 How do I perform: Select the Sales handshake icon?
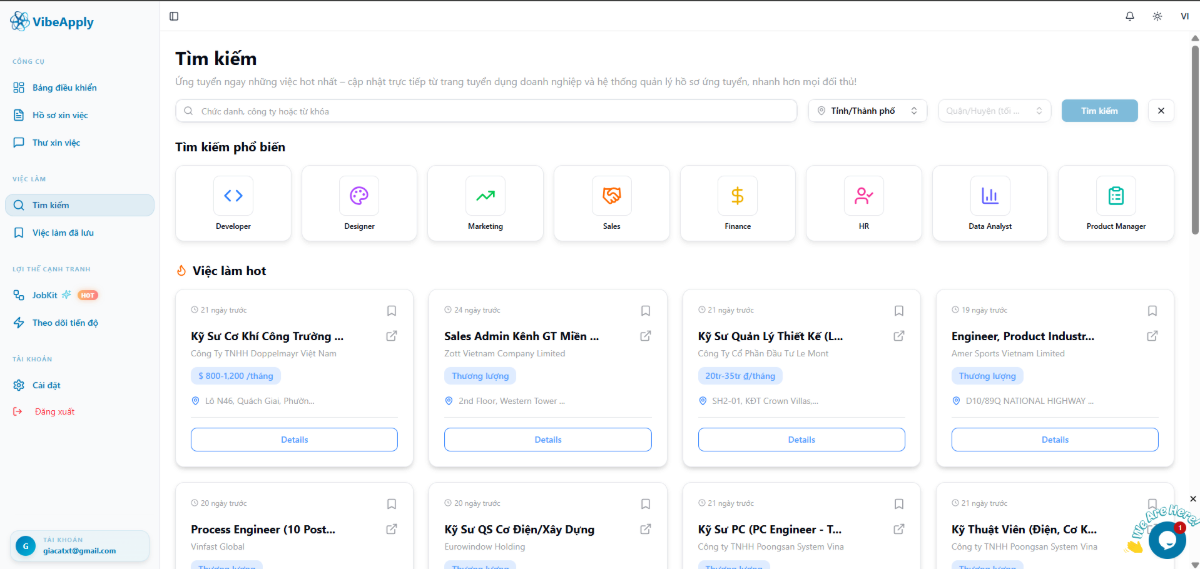pyautogui.click(x=611, y=196)
